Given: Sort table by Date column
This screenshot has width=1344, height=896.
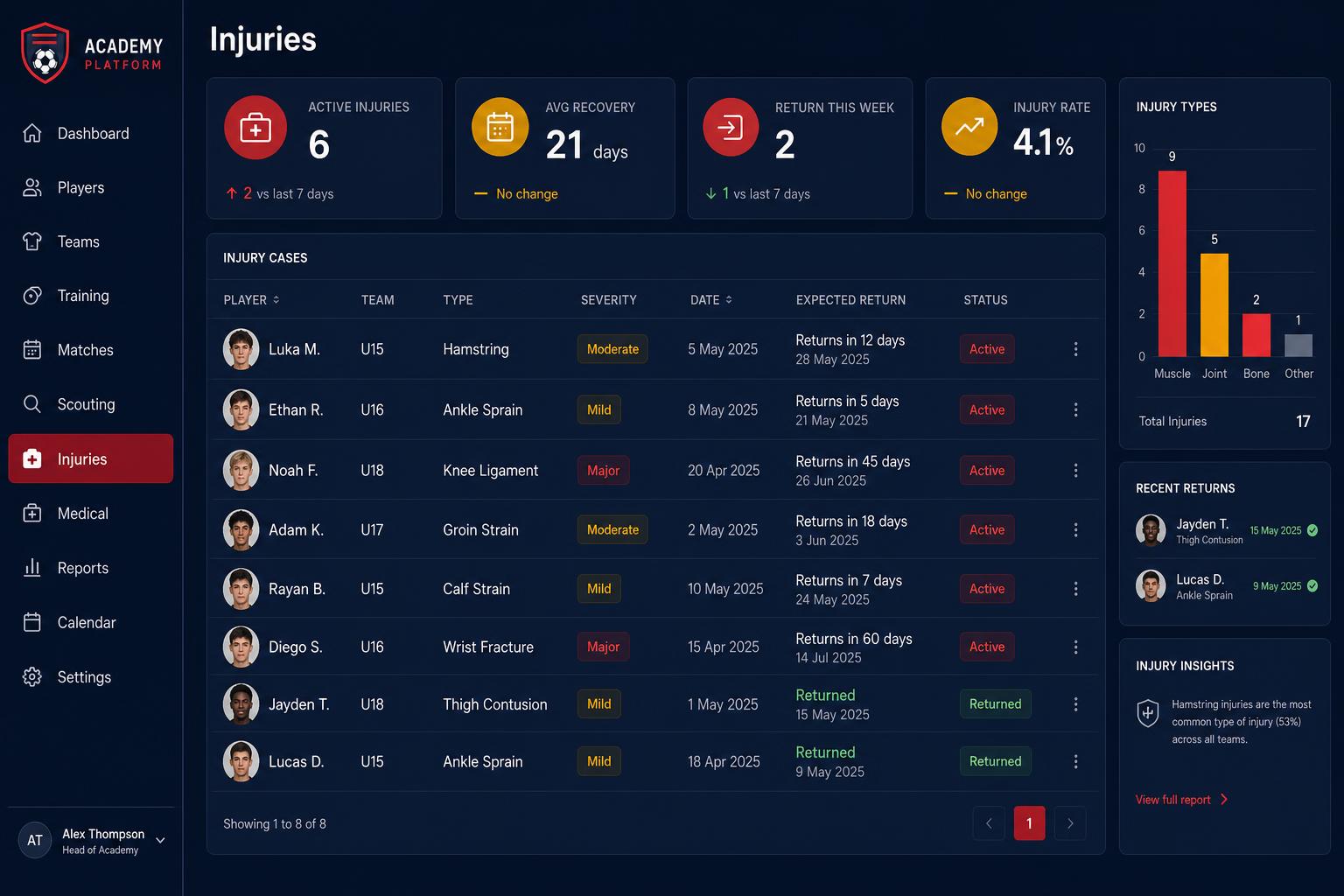Looking at the screenshot, I should (710, 300).
